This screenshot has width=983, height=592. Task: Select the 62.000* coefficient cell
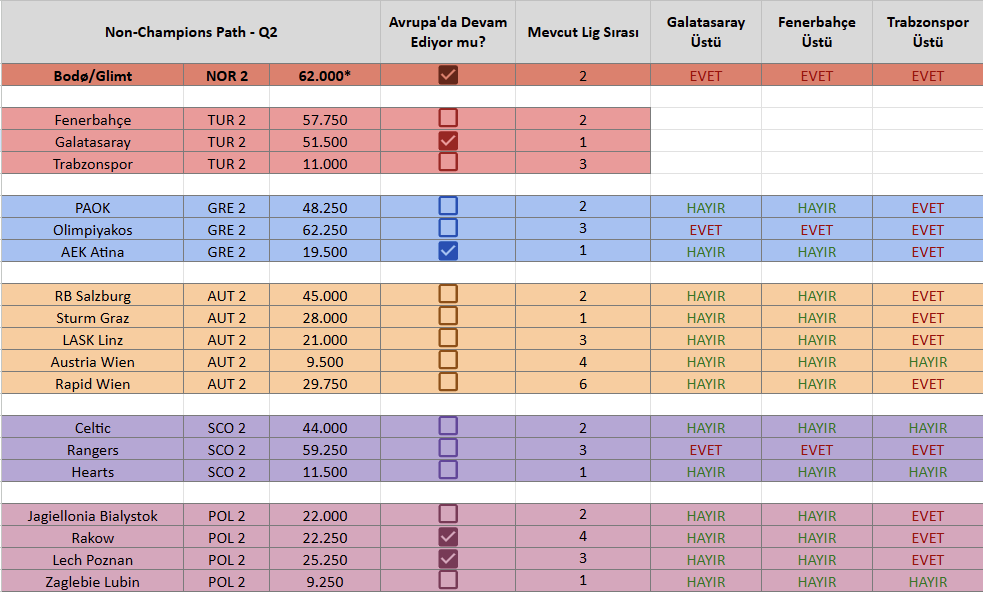[325, 75]
